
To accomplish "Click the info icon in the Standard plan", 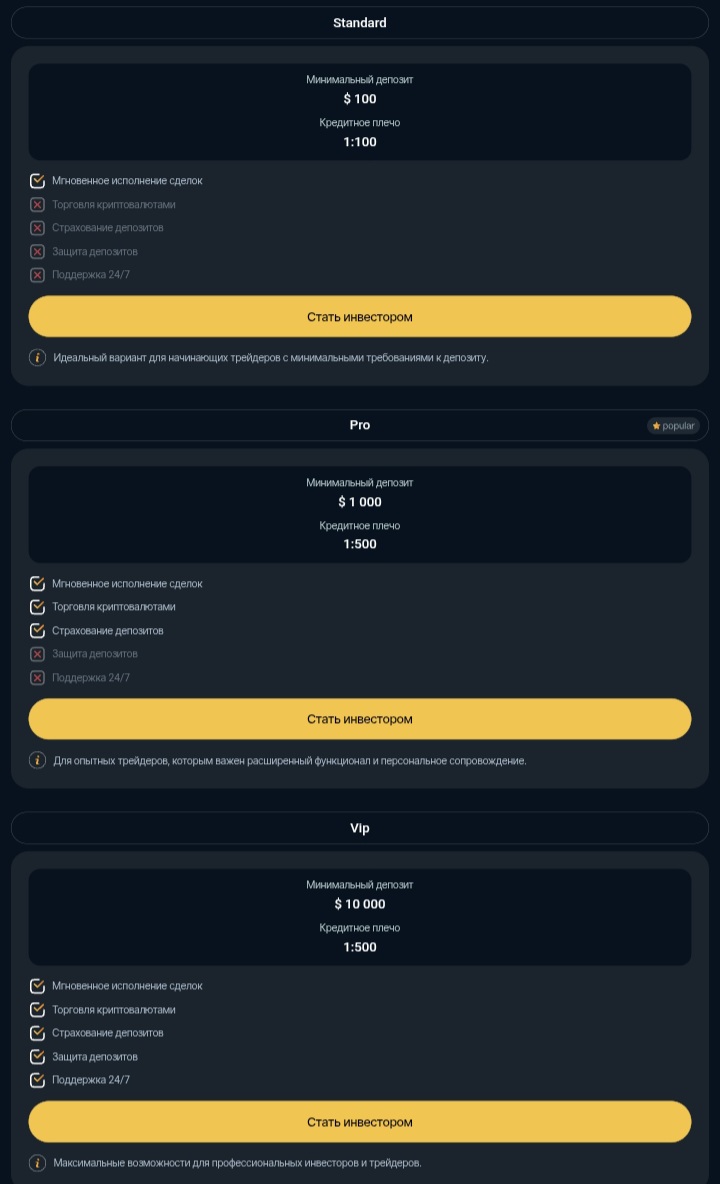I will [38, 357].
